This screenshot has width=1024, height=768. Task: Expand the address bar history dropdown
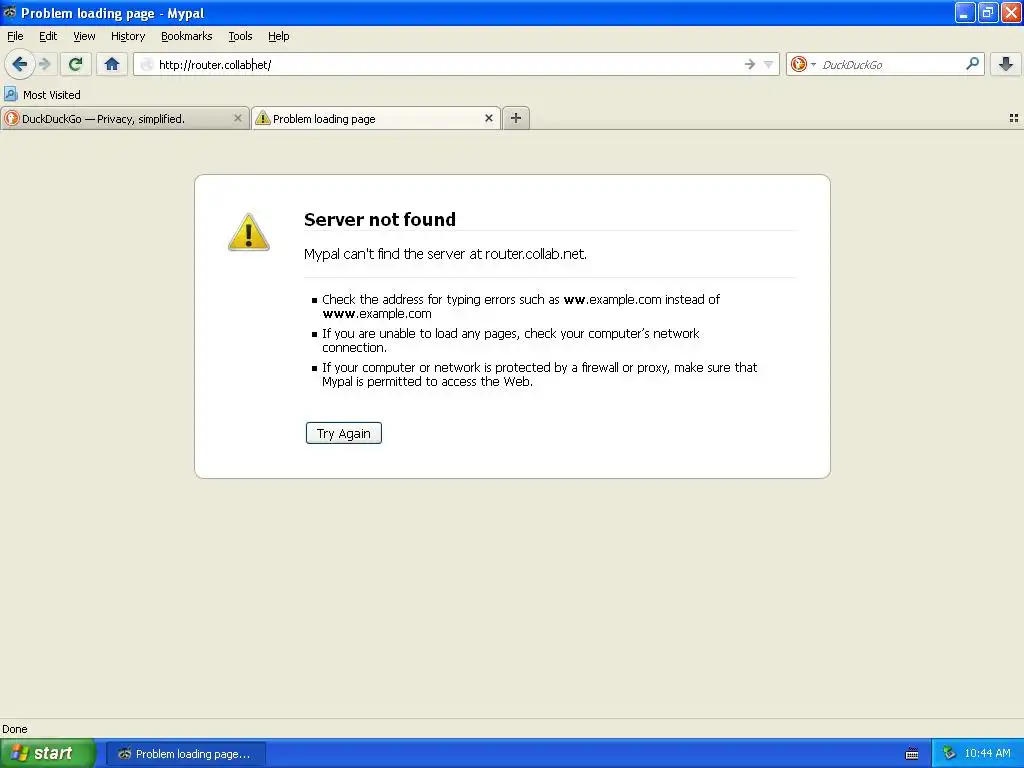[x=769, y=64]
